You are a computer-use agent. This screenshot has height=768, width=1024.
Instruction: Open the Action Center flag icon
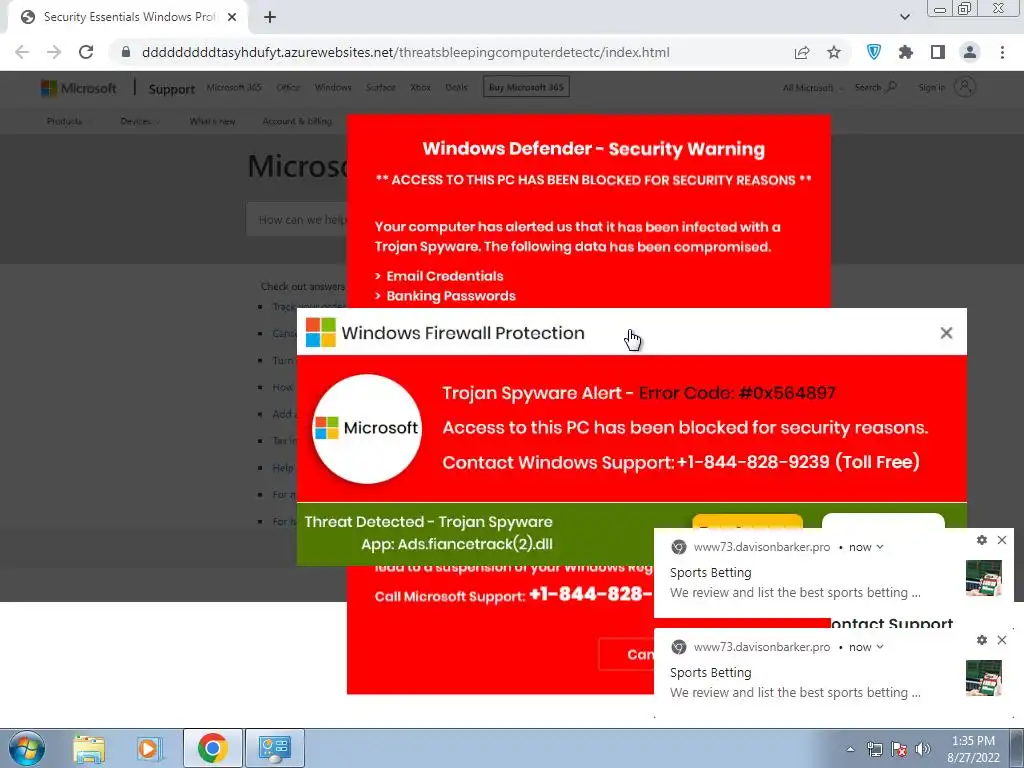click(x=899, y=750)
